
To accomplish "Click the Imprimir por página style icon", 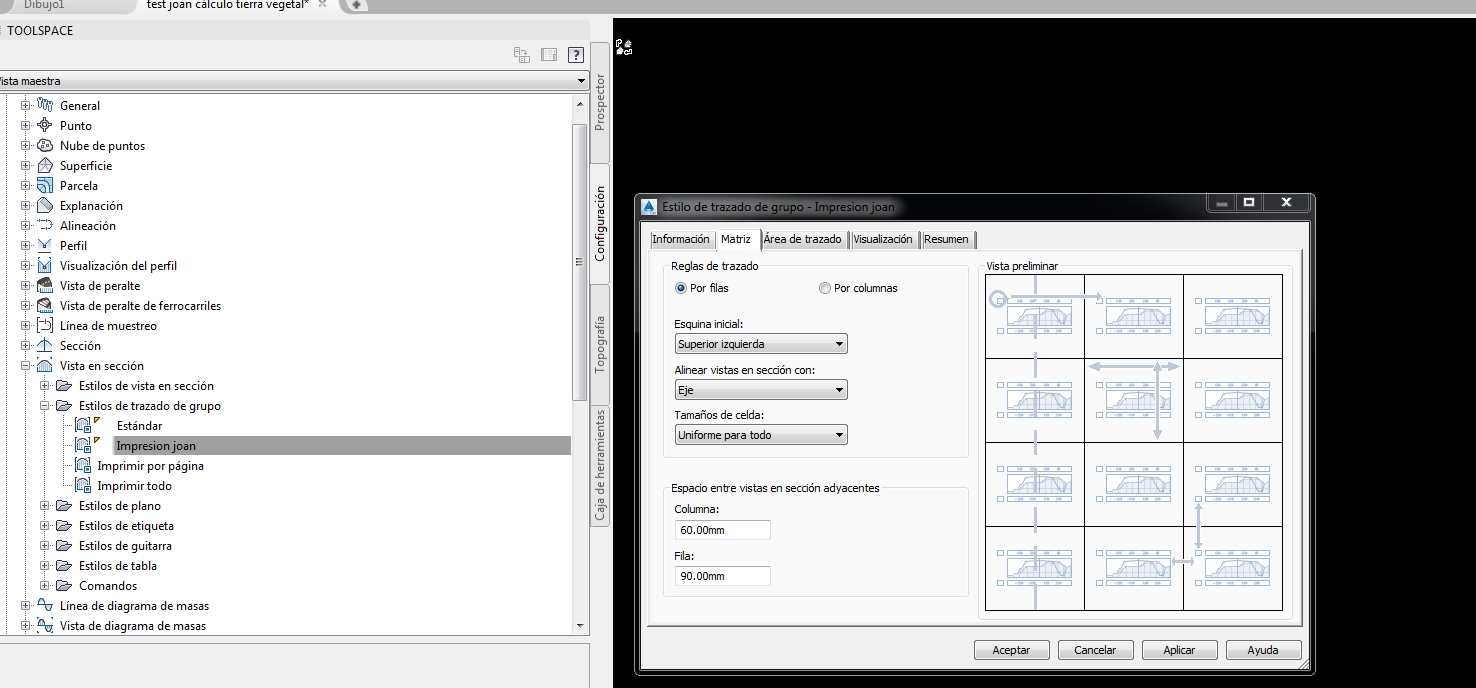I will coord(83,465).
